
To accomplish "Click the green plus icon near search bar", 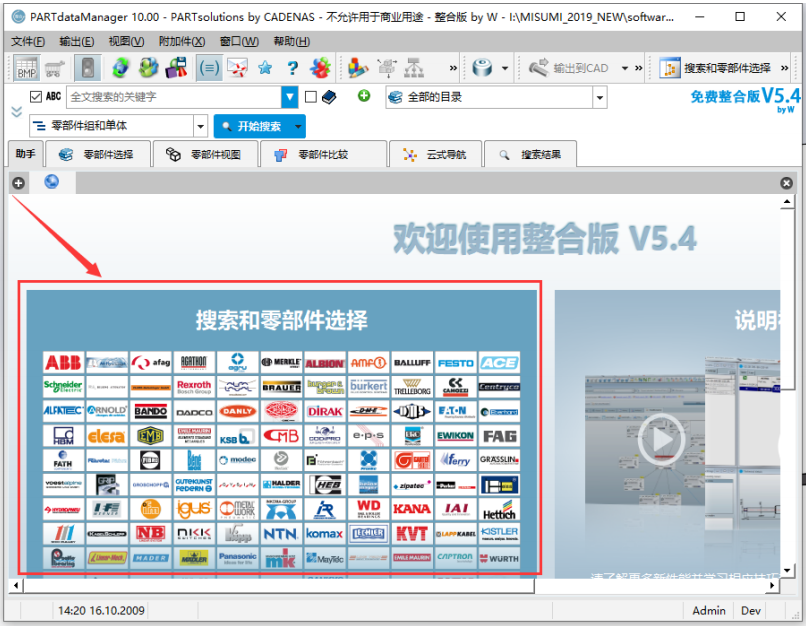I will [362, 96].
